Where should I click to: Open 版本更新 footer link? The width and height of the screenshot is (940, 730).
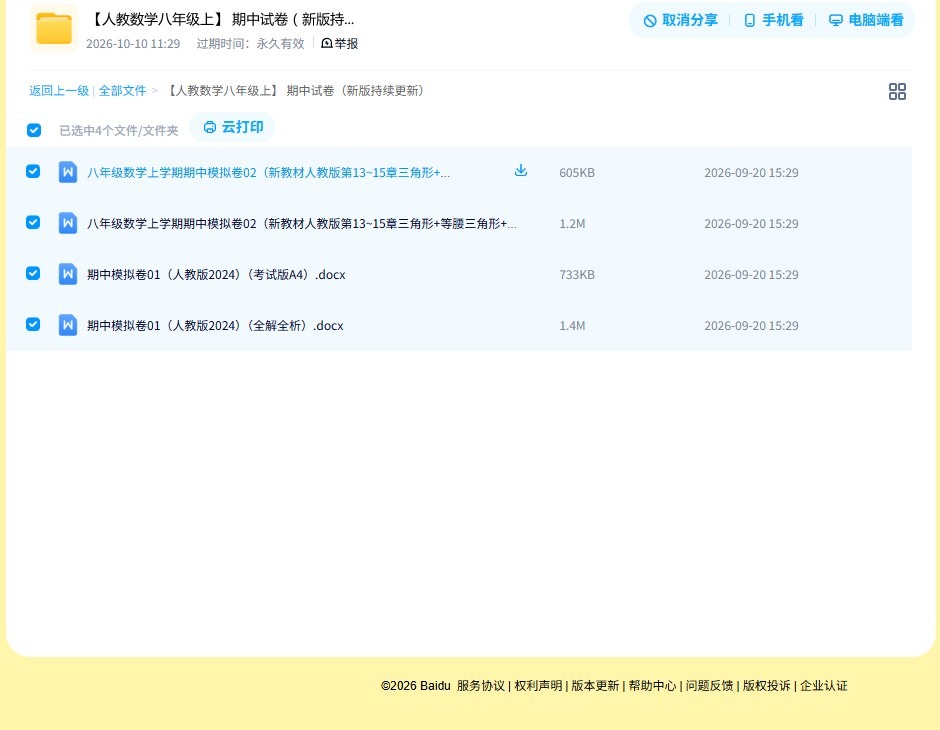(595, 686)
